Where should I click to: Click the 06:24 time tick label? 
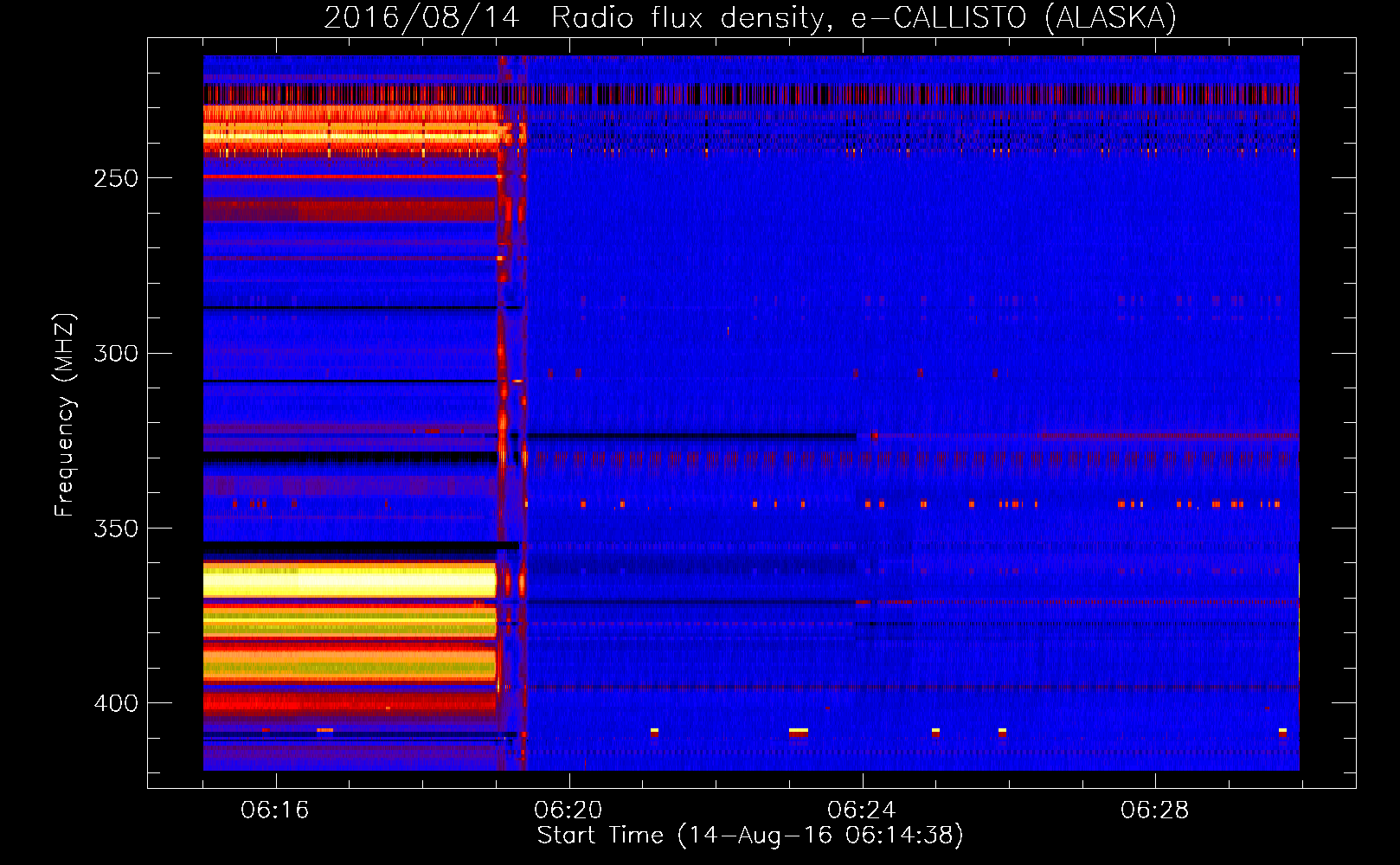862,811
